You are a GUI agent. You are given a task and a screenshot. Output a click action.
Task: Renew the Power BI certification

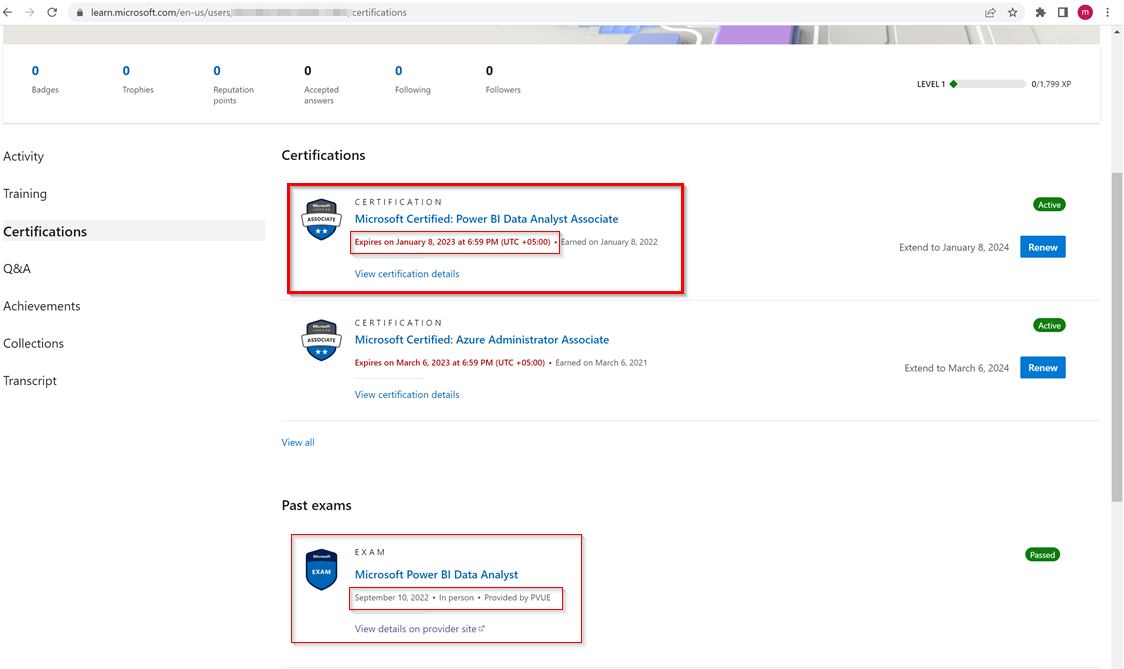pyautogui.click(x=1042, y=247)
